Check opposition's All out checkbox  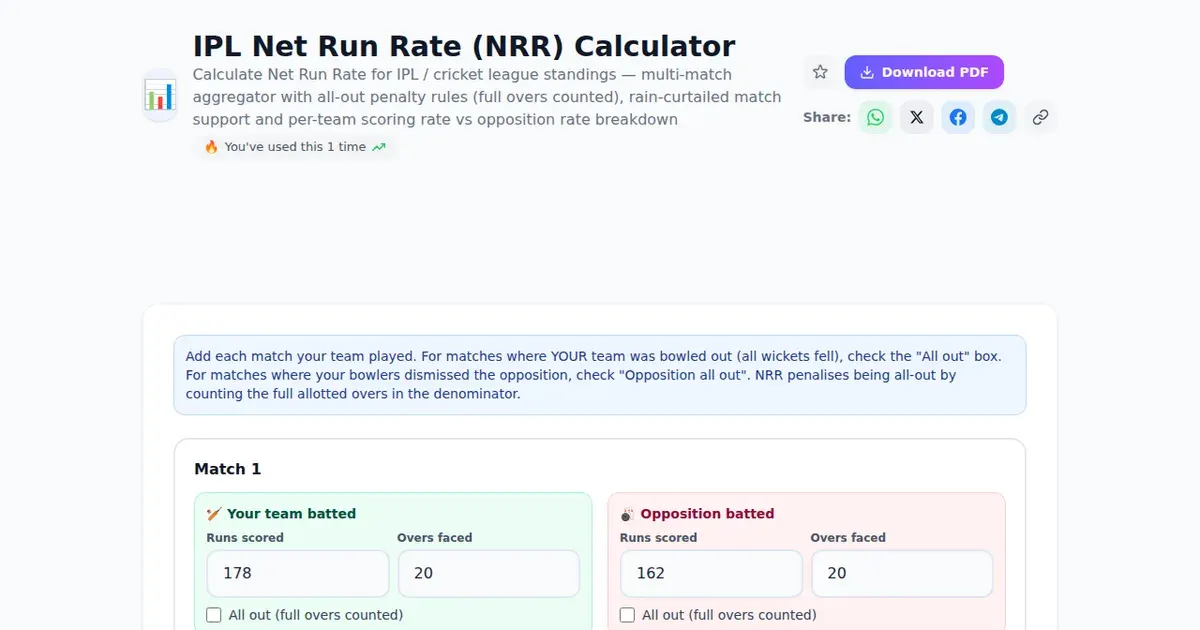(x=627, y=615)
